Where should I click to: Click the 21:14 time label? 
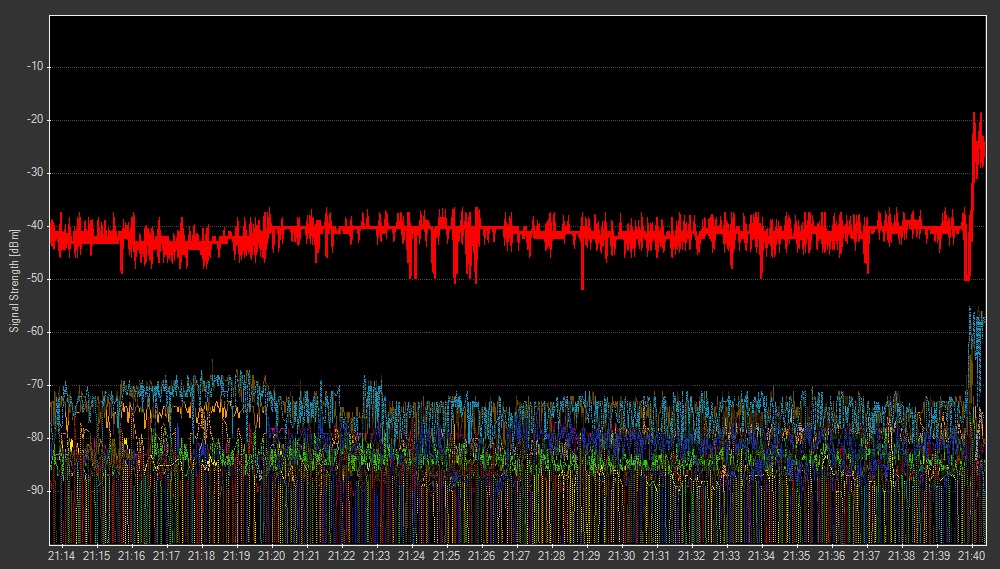[x=62, y=555]
